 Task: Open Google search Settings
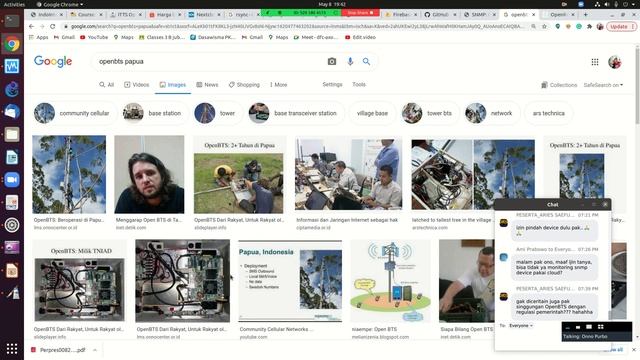tap(332, 84)
